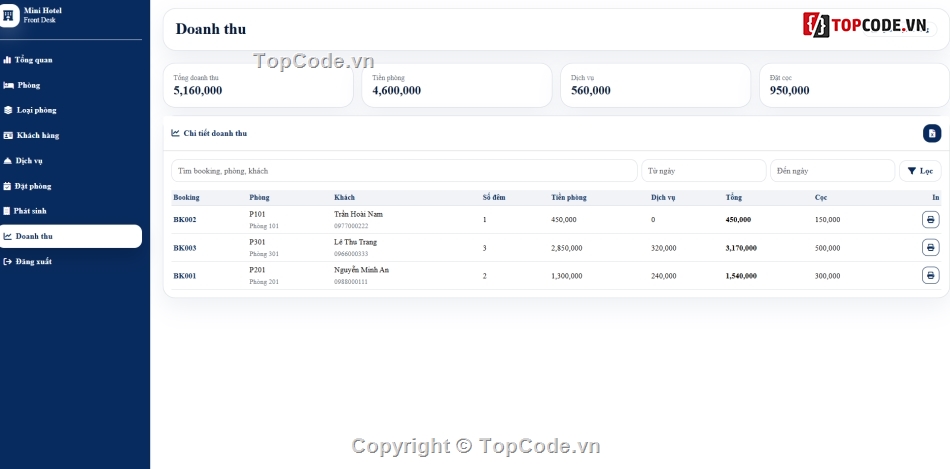The height and width of the screenshot is (469, 950).
Task: Click the Mini Hotel logo icon
Action: 8,16
